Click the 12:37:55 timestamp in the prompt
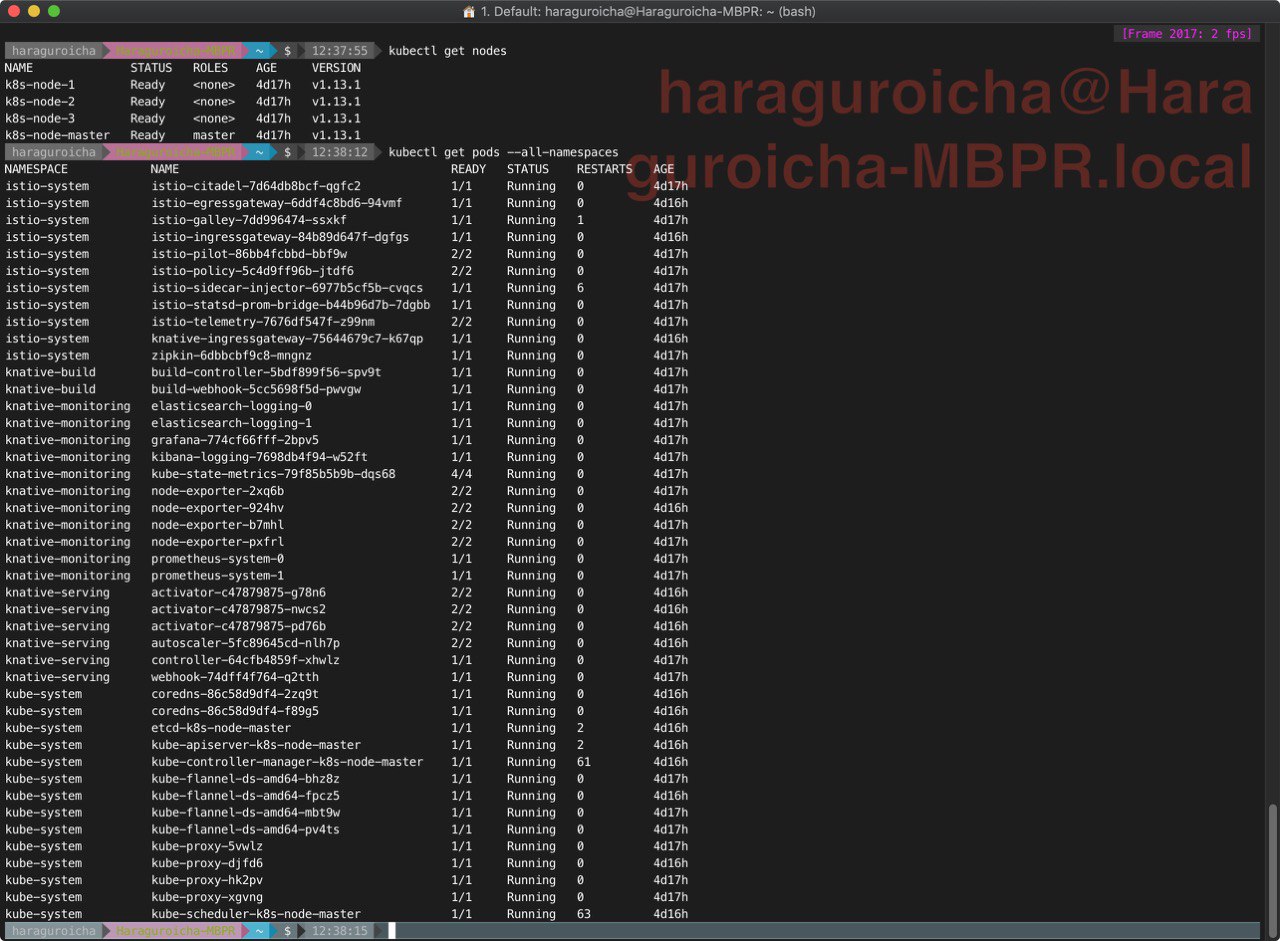This screenshot has height=941, width=1280. [339, 51]
